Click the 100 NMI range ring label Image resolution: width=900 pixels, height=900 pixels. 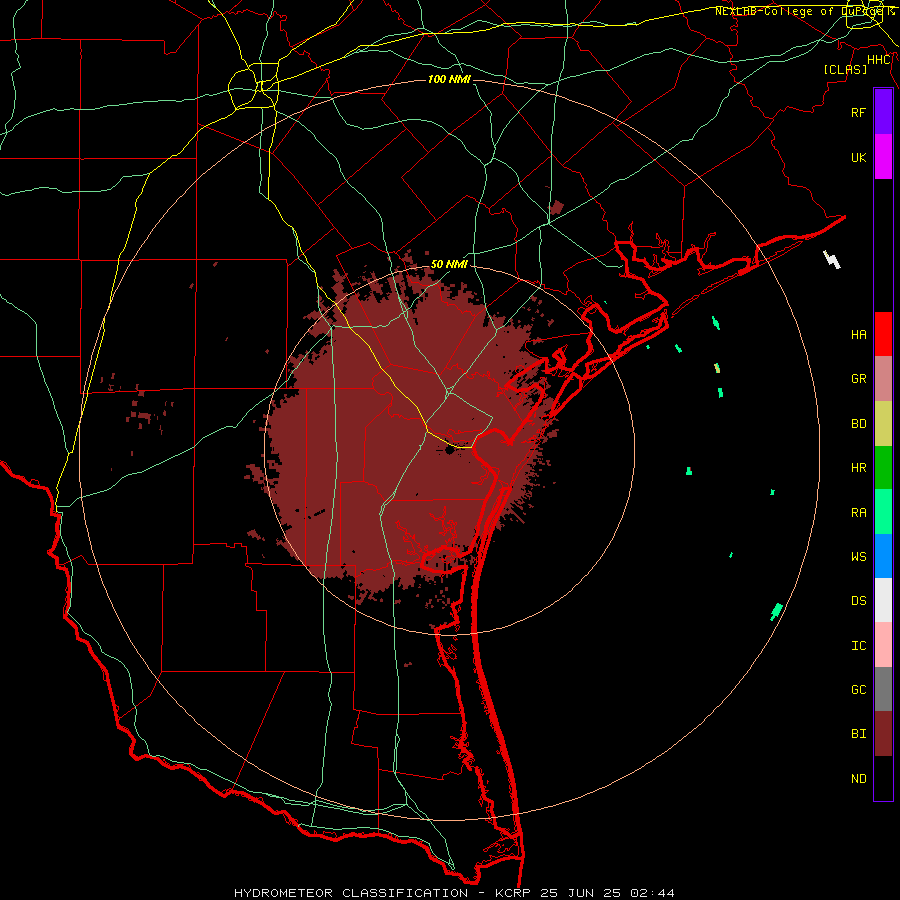[x=449, y=79]
